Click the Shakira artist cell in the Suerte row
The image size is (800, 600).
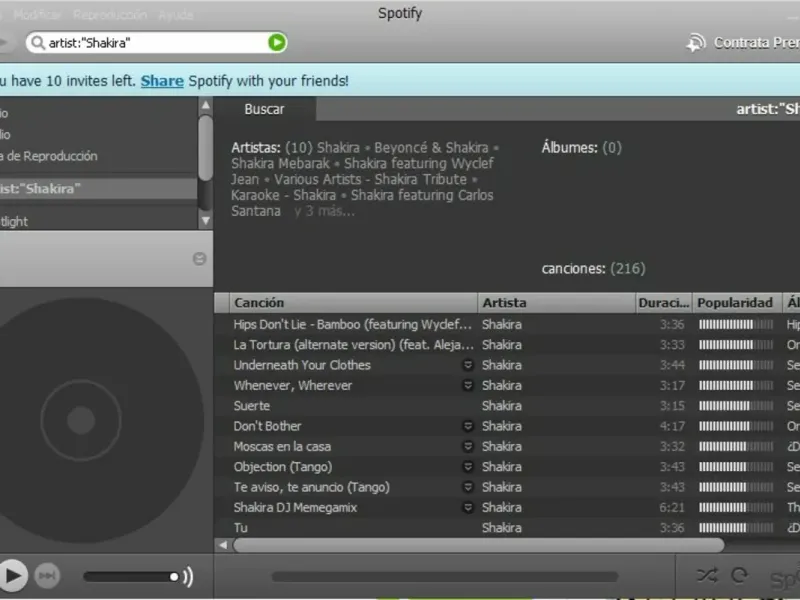[502, 406]
